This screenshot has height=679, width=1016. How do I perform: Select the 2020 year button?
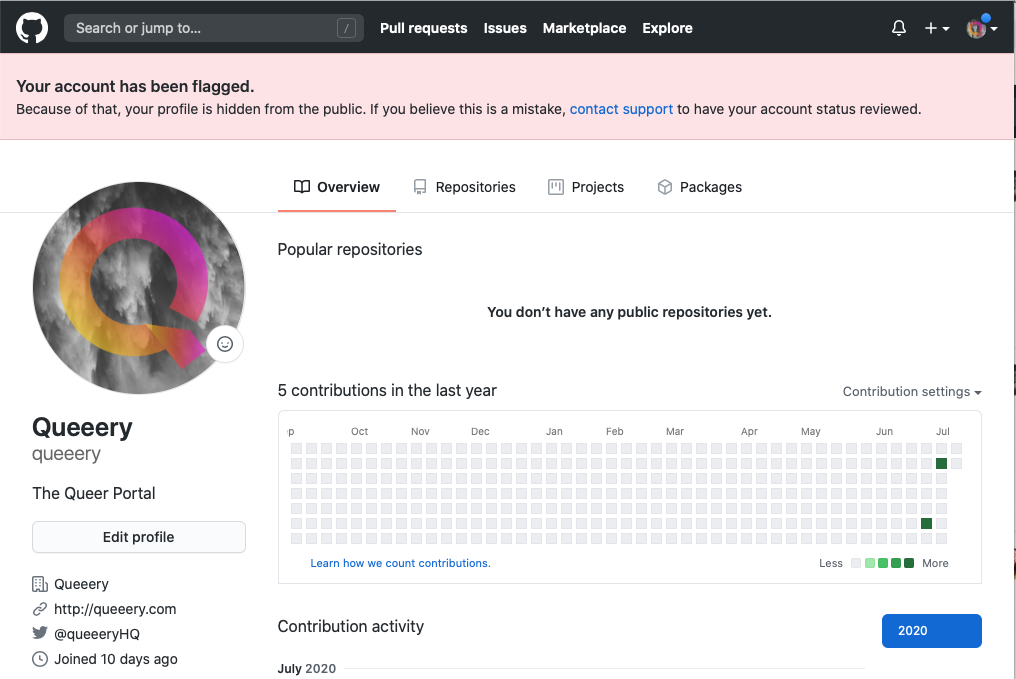pyautogui.click(x=932, y=630)
